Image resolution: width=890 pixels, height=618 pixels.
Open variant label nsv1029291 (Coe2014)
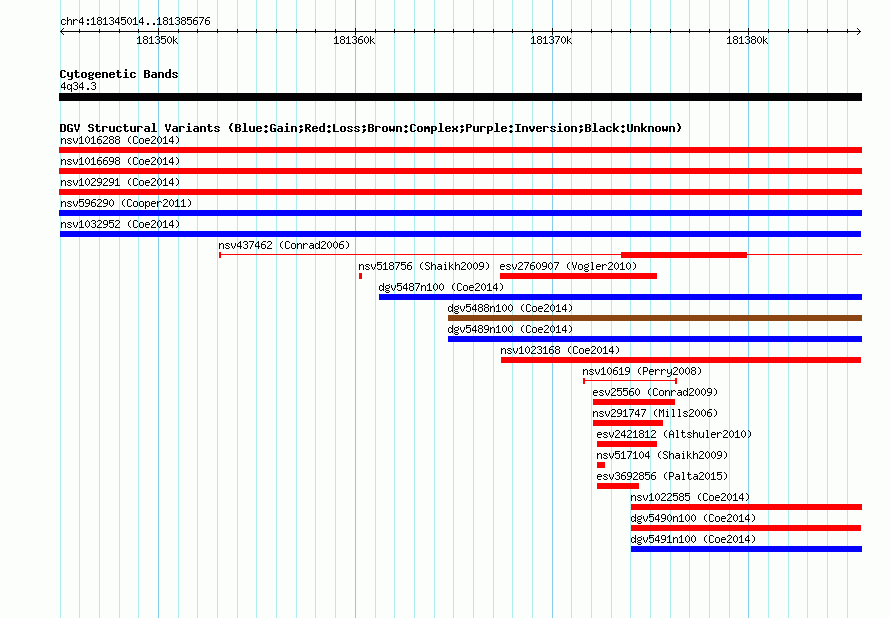[120, 182]
